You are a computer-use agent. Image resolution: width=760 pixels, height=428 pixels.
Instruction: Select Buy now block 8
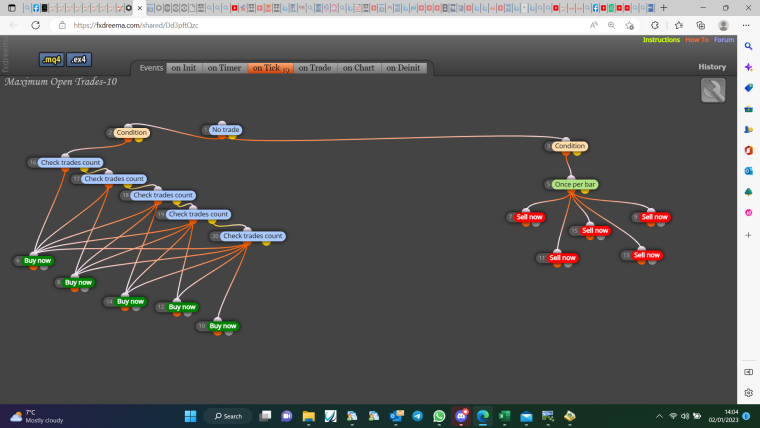[x=78, y=283]
